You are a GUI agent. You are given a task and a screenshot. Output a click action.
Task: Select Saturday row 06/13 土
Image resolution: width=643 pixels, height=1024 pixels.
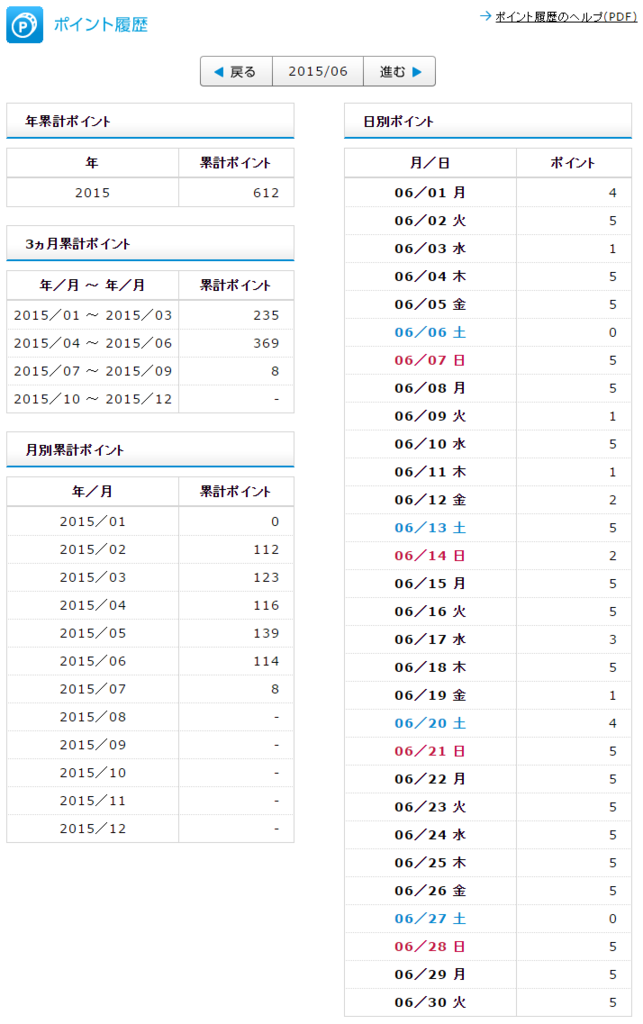pyautogui.click(x=488, y=528)
